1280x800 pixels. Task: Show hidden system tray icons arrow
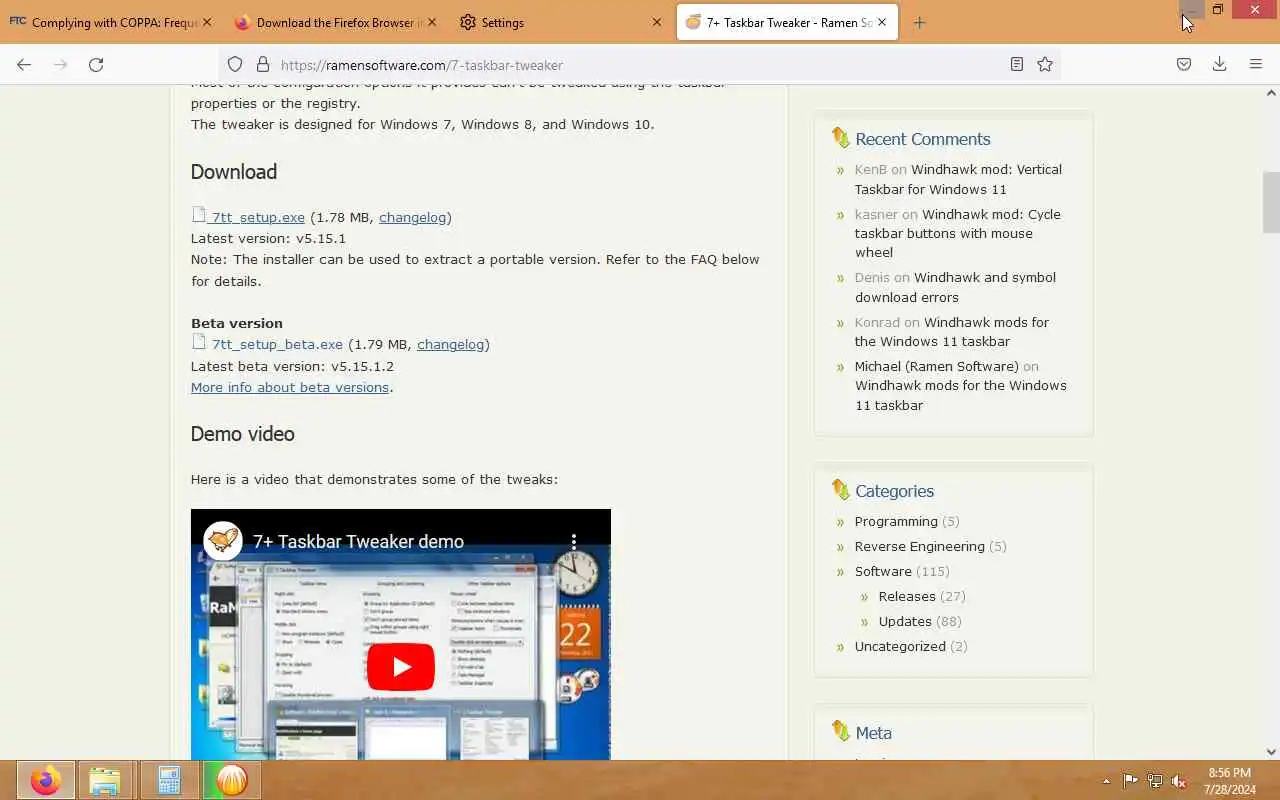pos(1106,781)
